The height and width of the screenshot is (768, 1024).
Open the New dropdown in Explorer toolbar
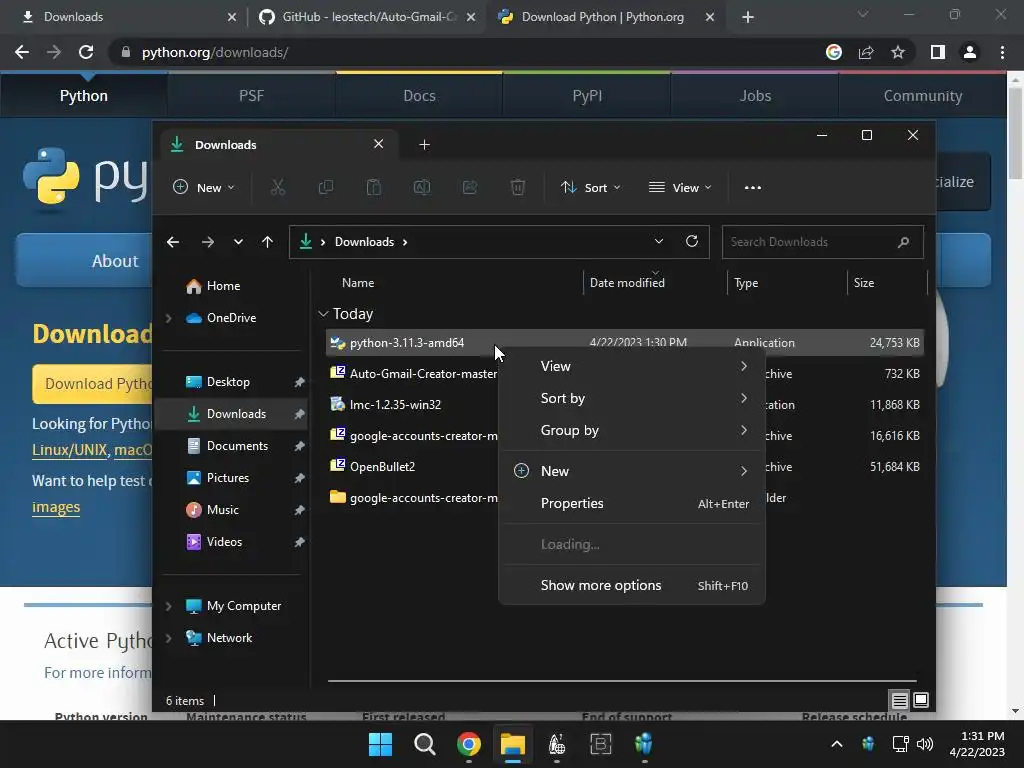pos(203,187)
